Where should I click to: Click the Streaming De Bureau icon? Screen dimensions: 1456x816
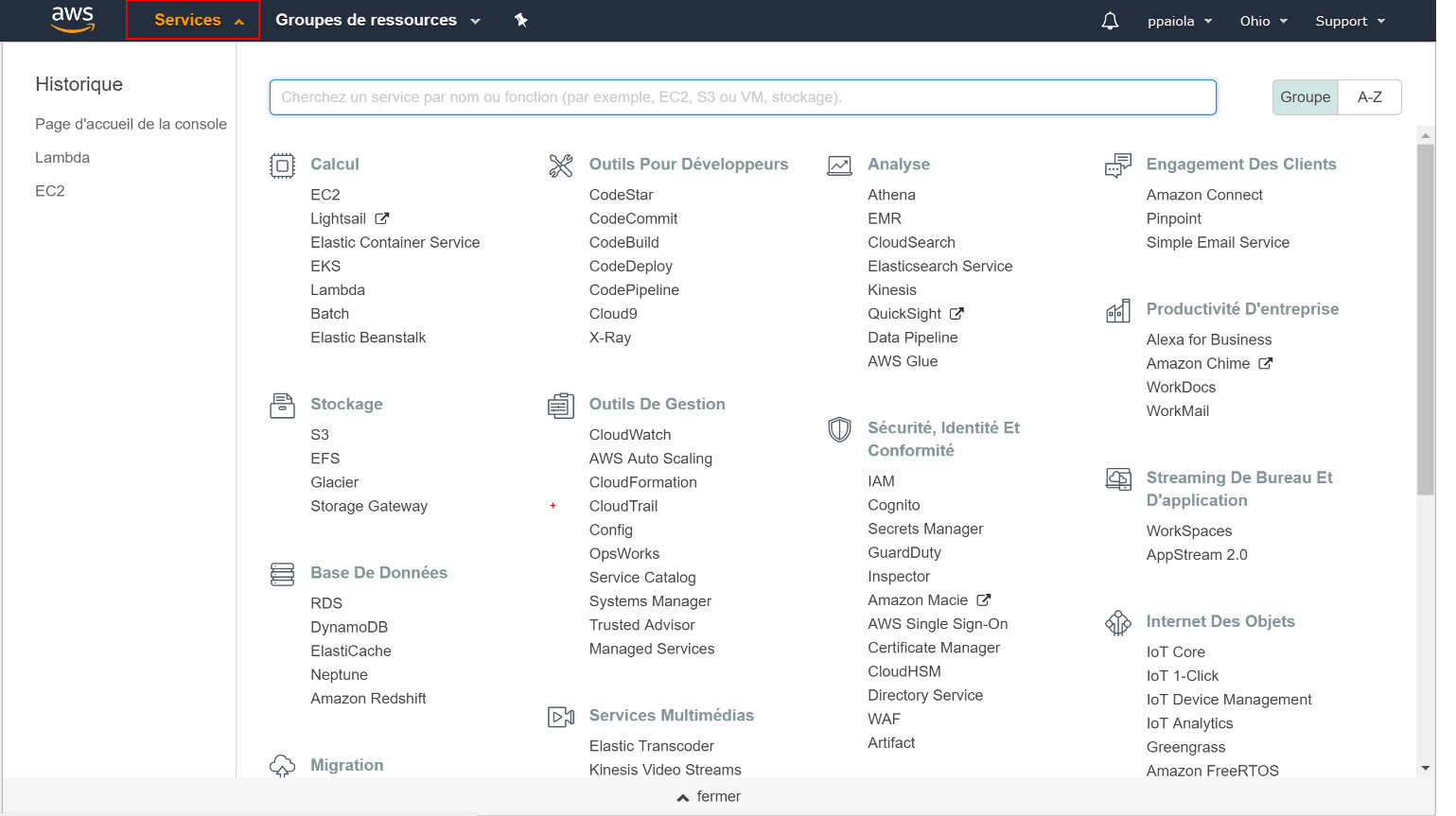1118,479
